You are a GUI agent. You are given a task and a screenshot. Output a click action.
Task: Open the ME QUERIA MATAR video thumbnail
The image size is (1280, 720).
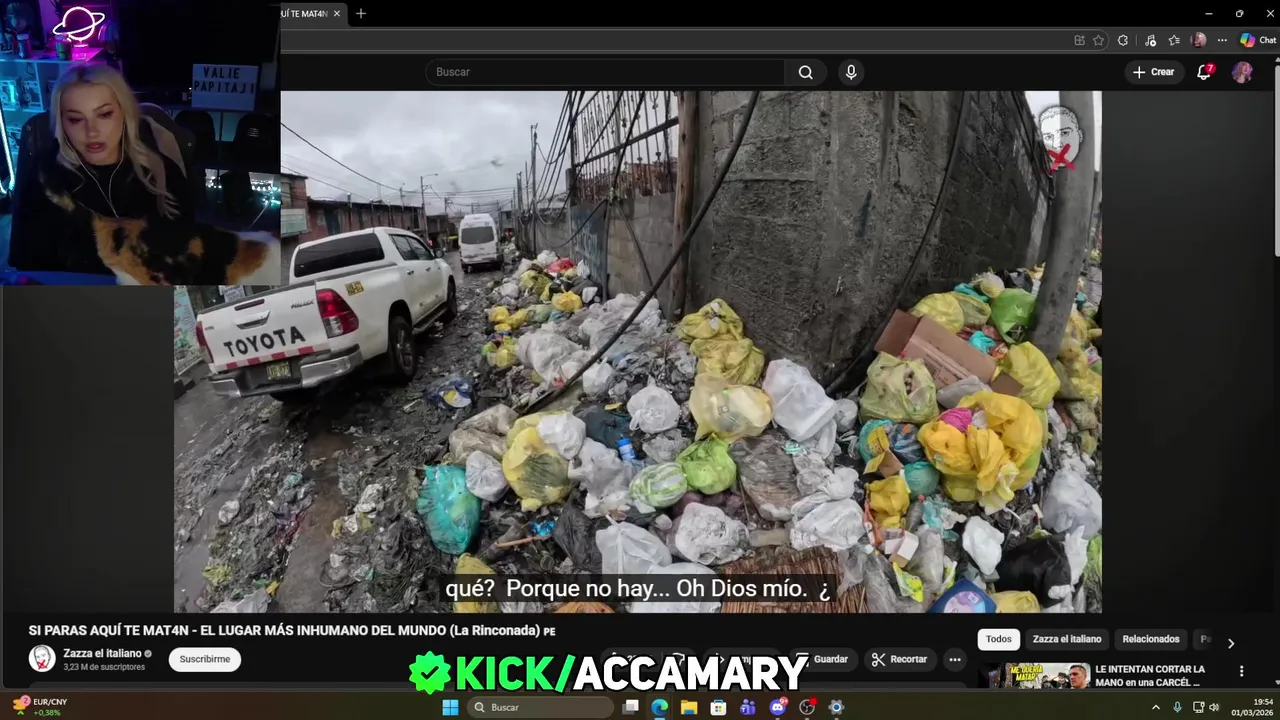pos(1034,676)
